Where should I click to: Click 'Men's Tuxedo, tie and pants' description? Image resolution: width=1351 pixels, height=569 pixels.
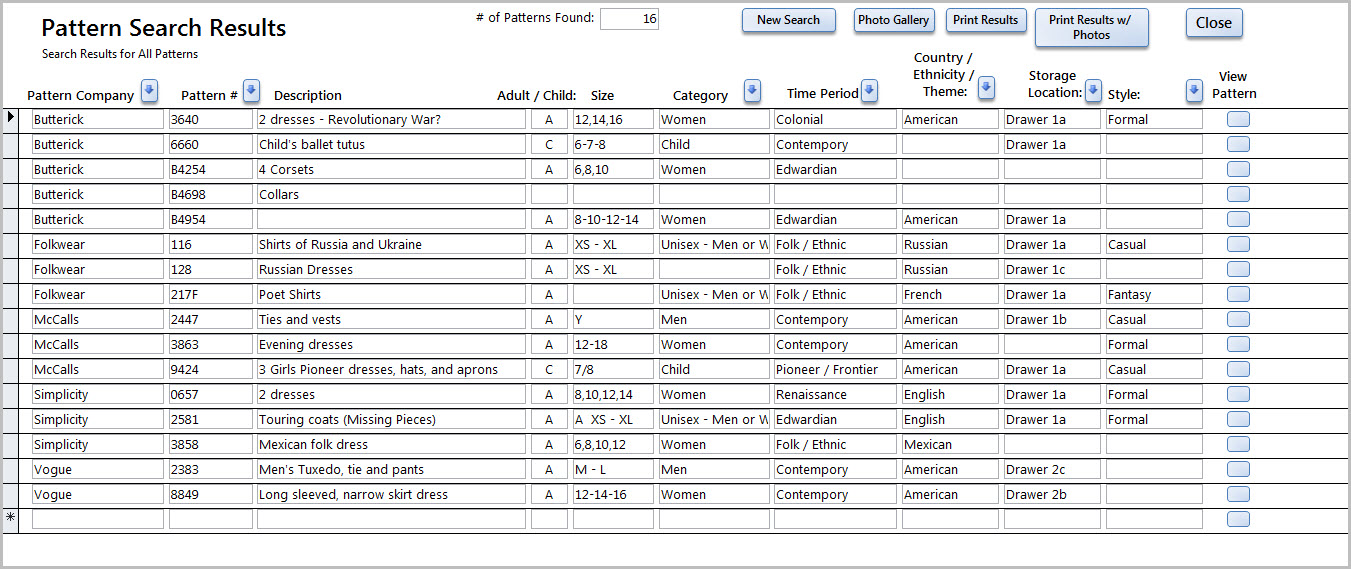391,470
